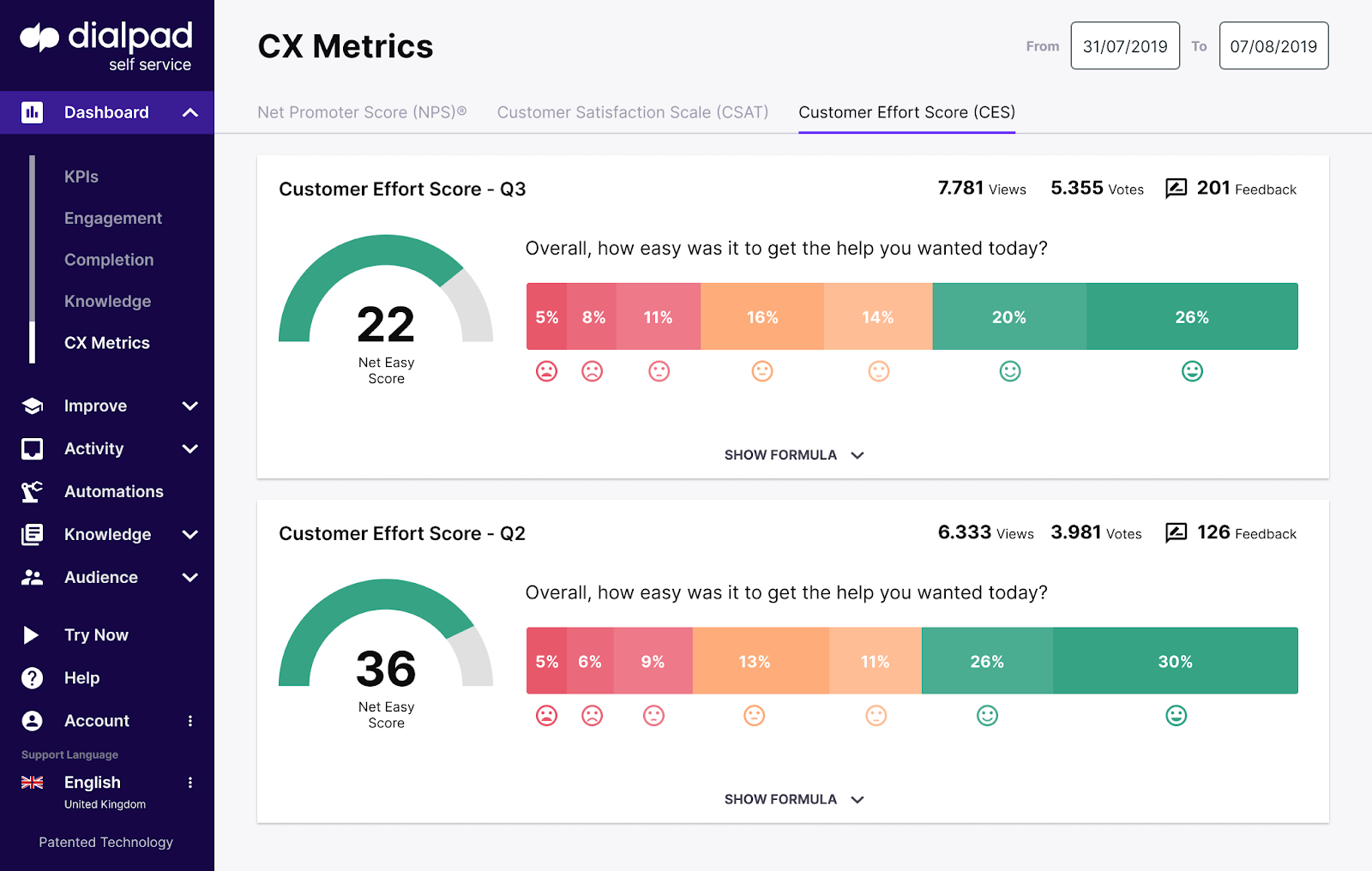
Task: Click the Q3 face under the 20% segment
Action: coord(1010,371)
